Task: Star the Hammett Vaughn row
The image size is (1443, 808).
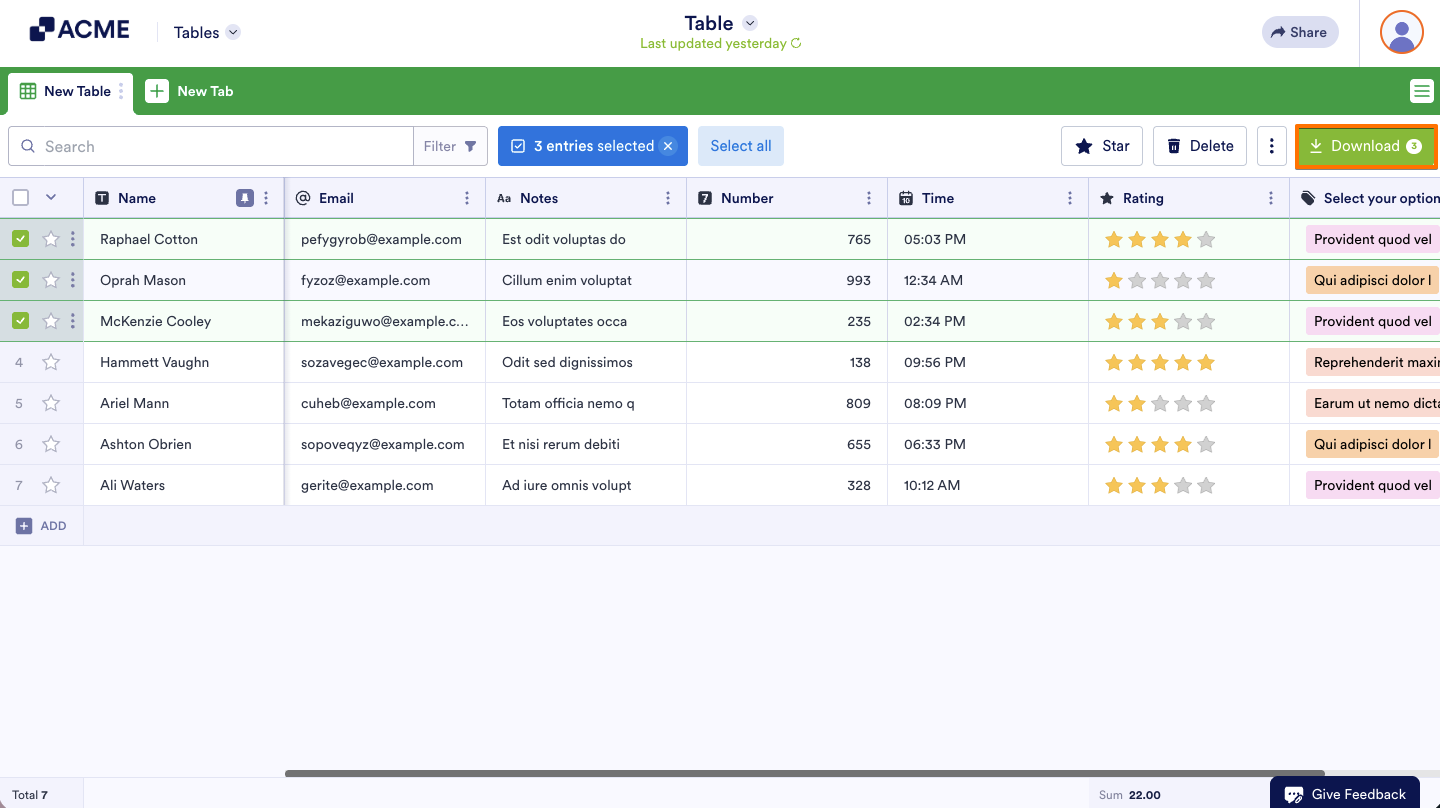Action: click(51, 362)
